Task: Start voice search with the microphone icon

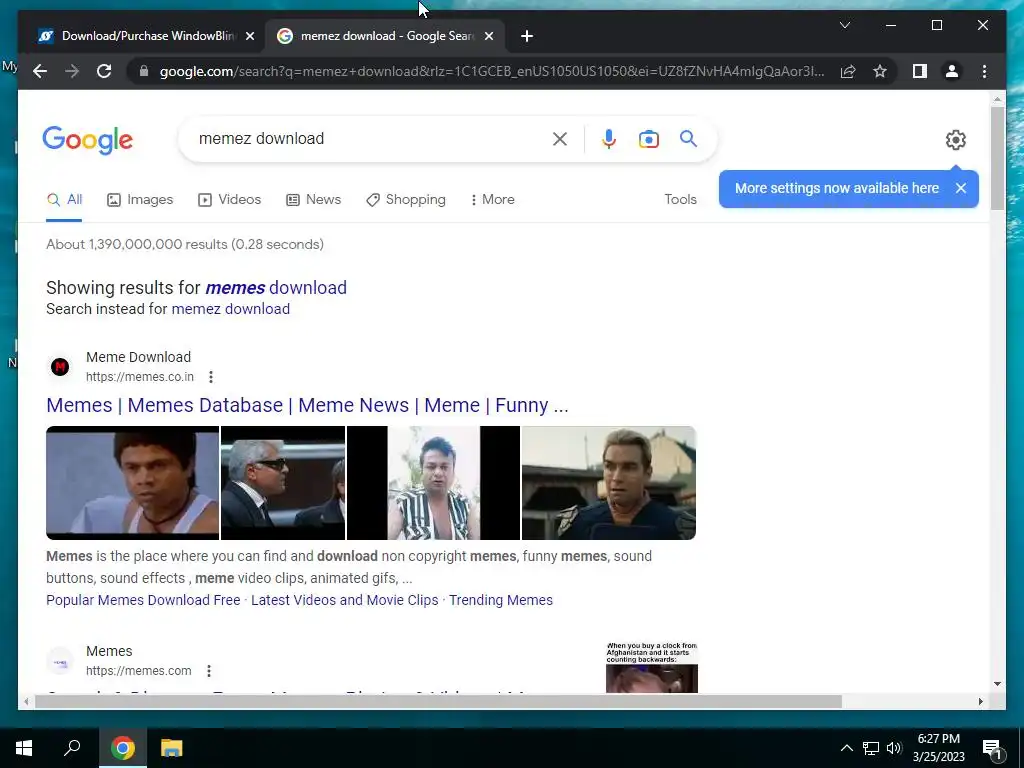Action: pyautogui.click(x=609, y=139)
